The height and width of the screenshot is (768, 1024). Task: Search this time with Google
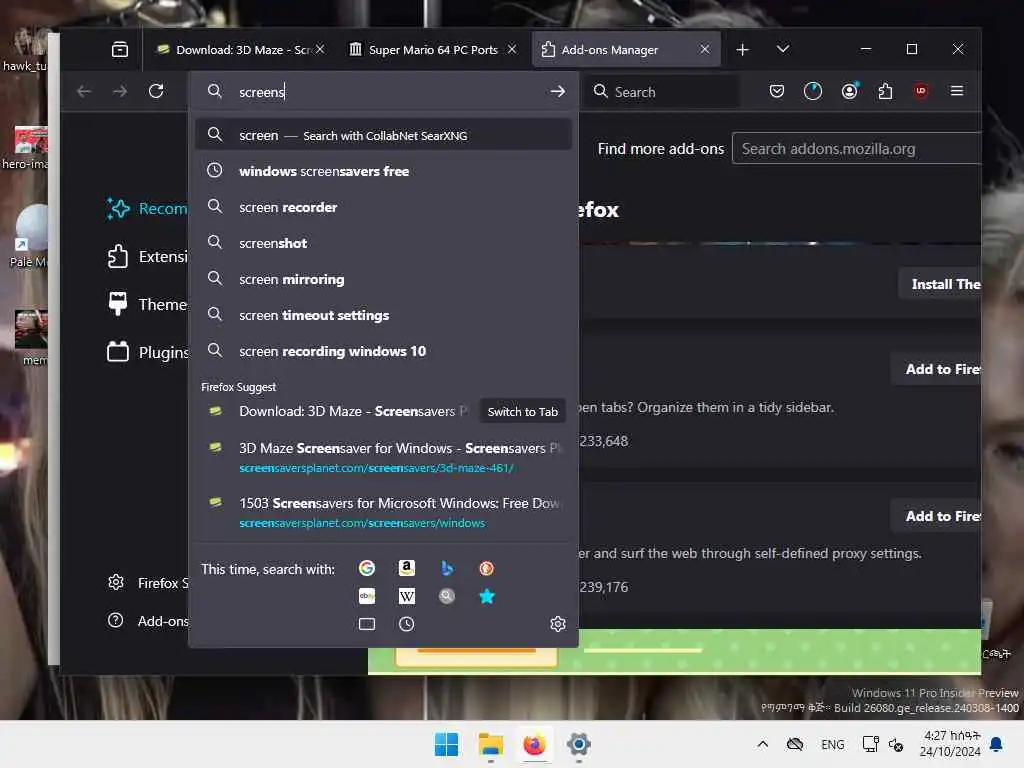[x=367, y=568]
